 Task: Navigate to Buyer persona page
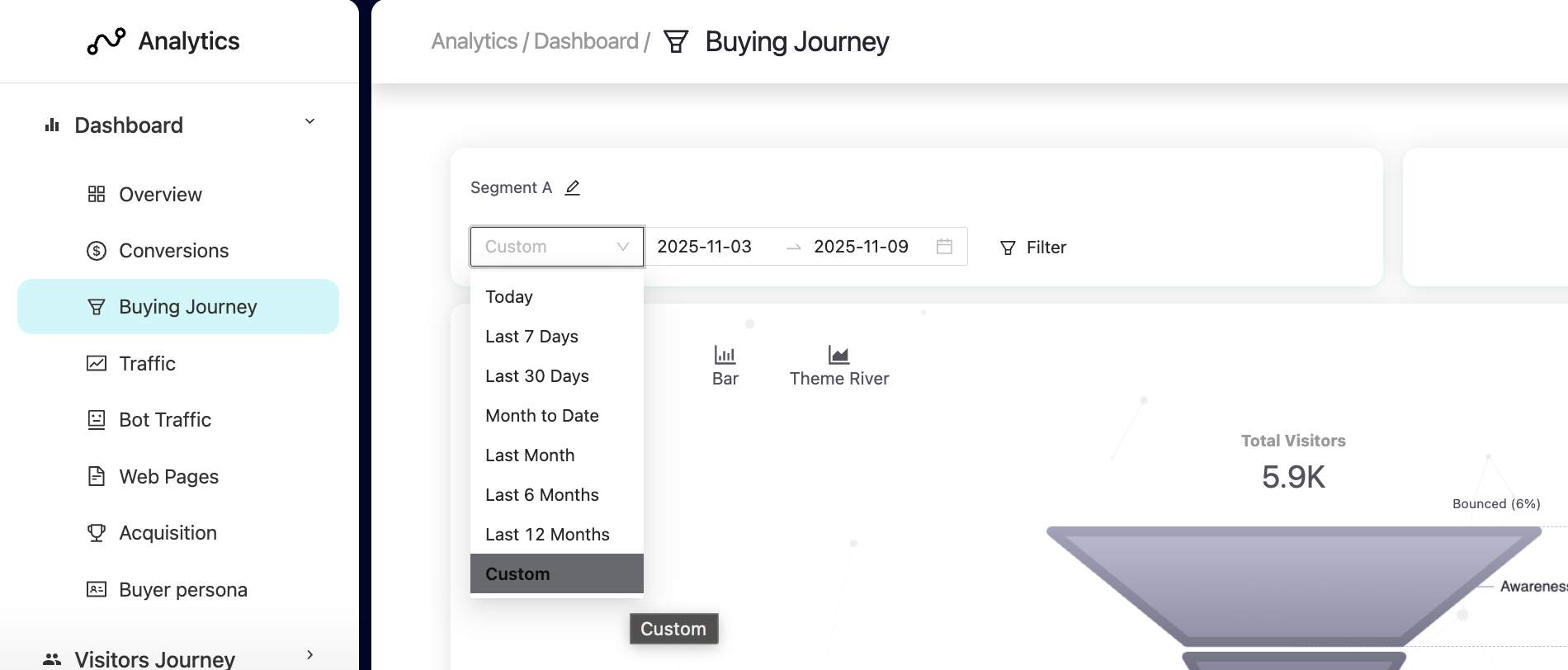[x=183, y=590]
